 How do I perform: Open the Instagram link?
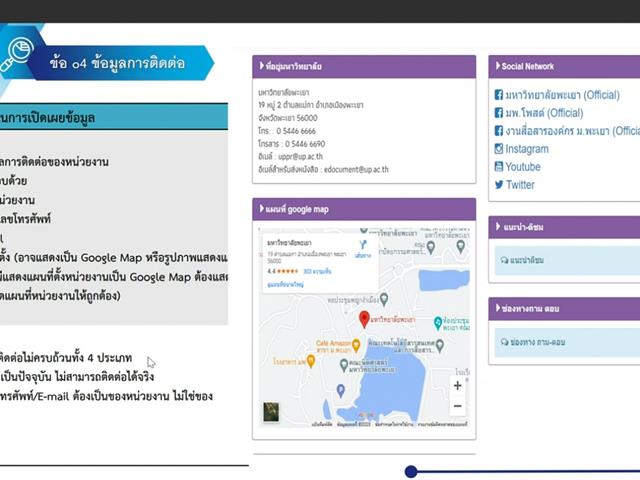(x=527, y=149)
